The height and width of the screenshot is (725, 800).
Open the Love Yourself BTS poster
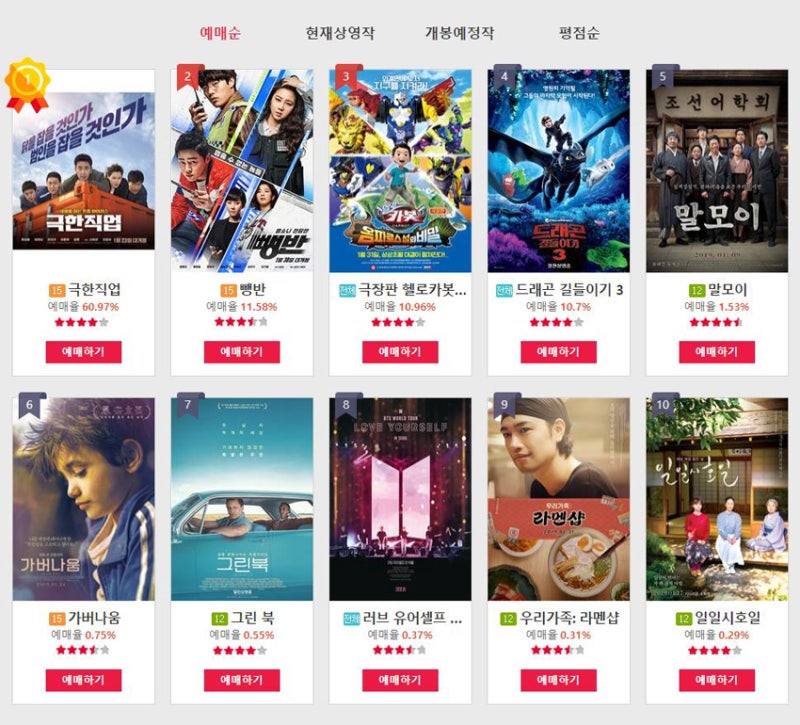point(400,499)
